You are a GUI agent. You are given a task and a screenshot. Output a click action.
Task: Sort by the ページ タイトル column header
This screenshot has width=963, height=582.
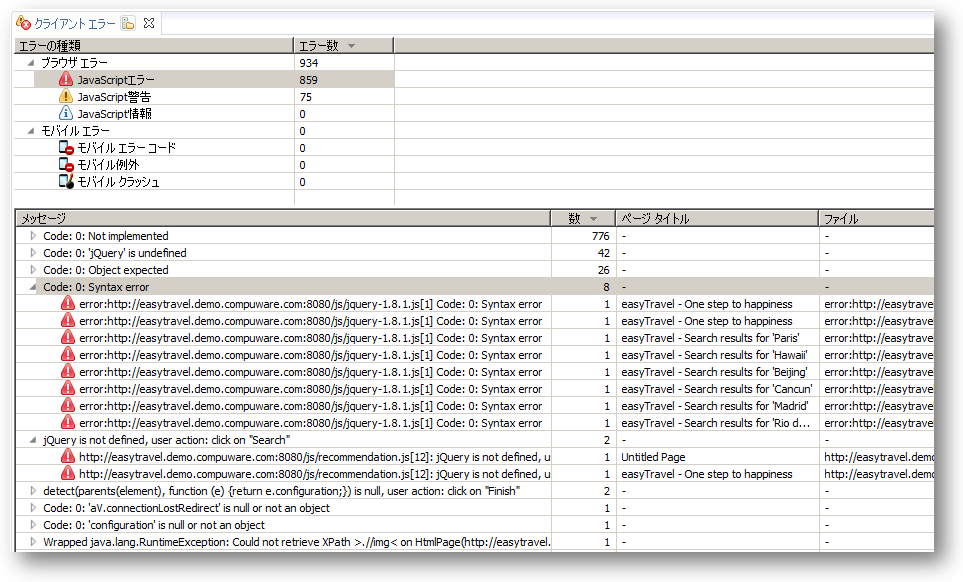coord(717,219)
